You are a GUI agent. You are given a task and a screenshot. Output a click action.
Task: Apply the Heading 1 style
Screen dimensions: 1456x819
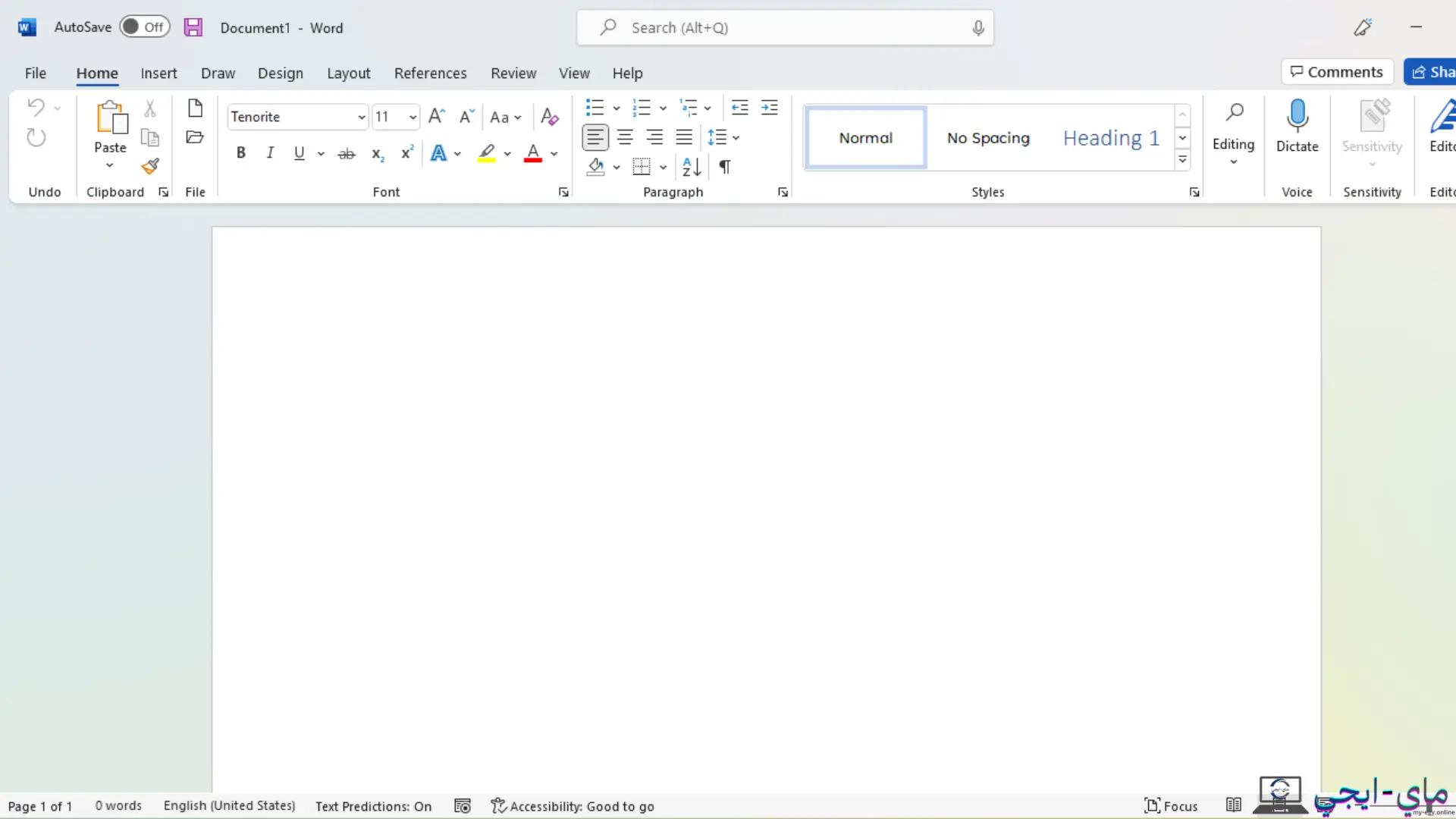click(x=1111, y=138)
